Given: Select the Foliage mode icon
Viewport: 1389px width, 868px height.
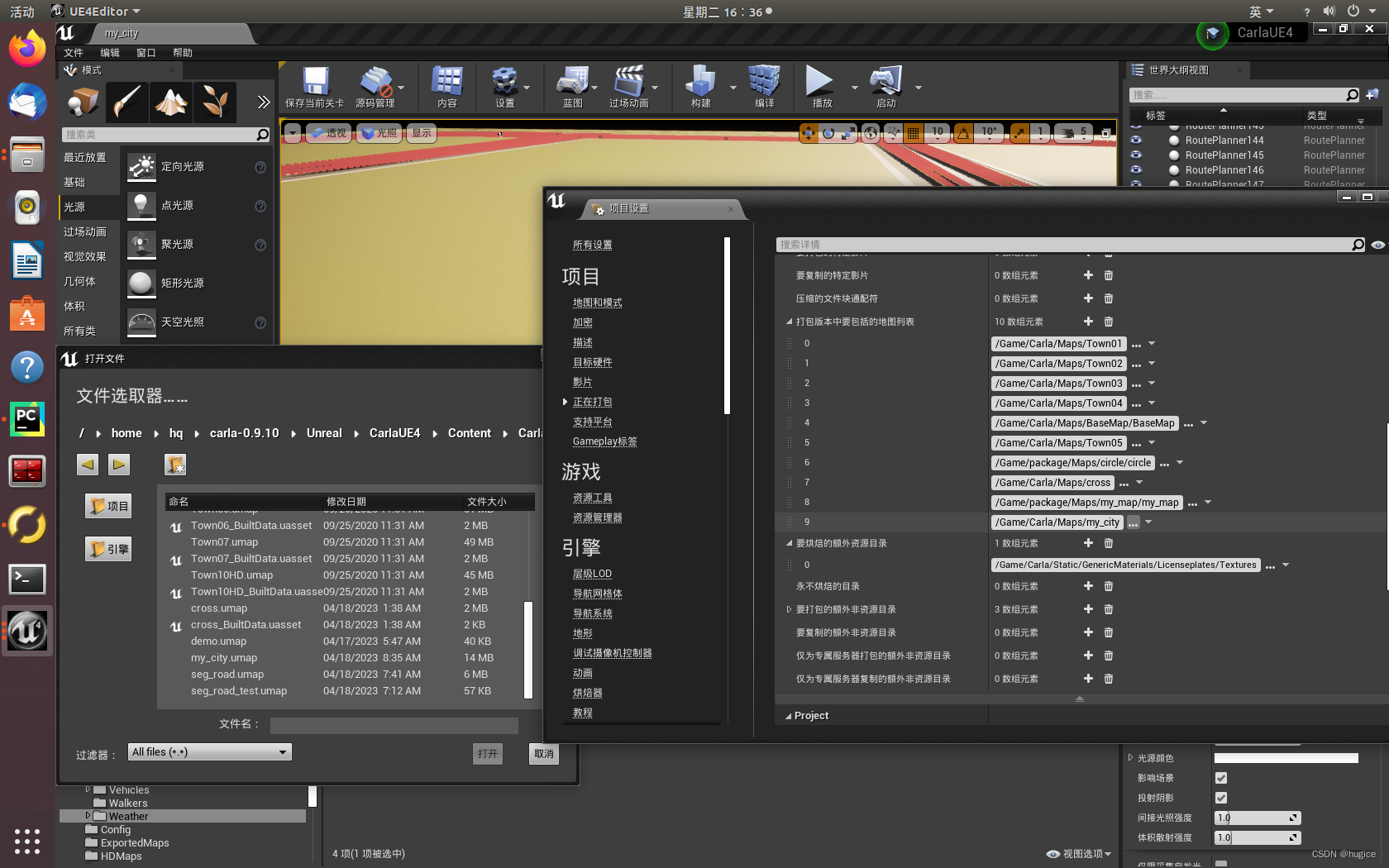Looking at the screenshot, I should pyautogui.click(x=215, y=103).
